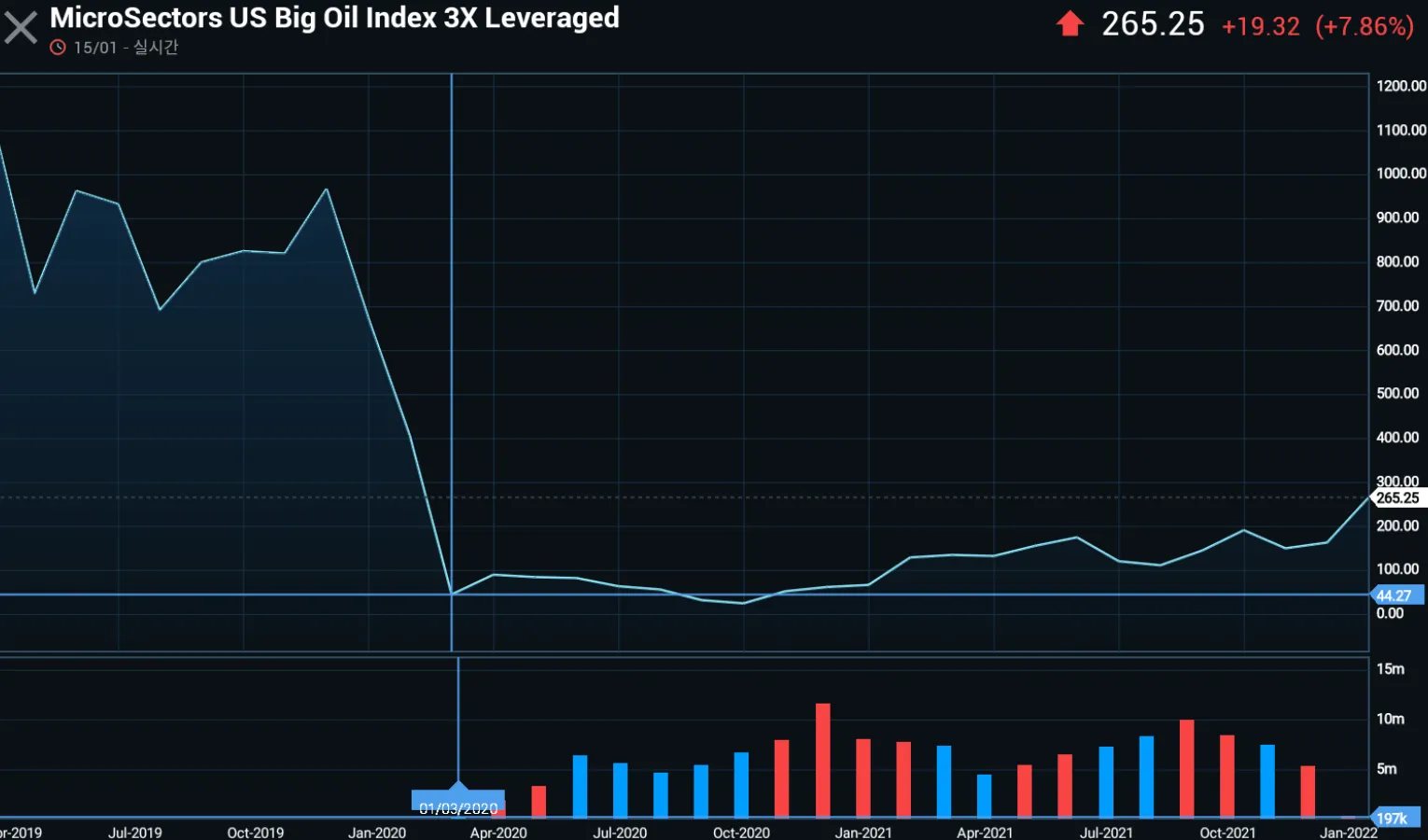Click the Jul-2021 date axis label
1428x840 pixels.
pos(1106,833)
